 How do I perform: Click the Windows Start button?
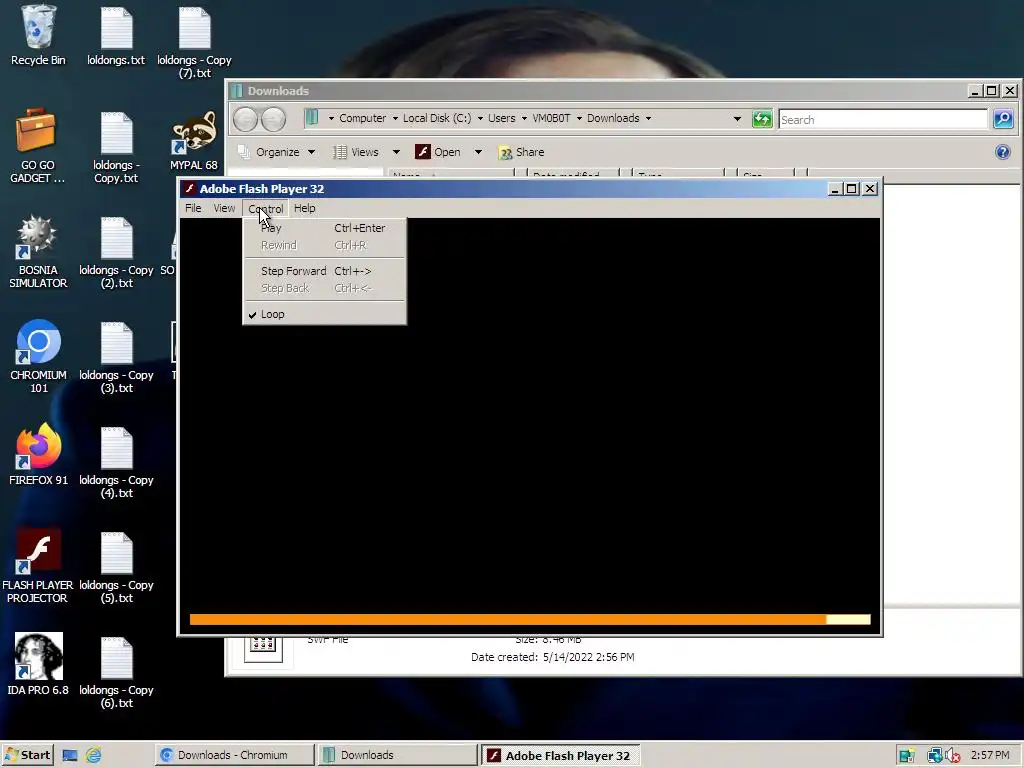pos(27,756)
